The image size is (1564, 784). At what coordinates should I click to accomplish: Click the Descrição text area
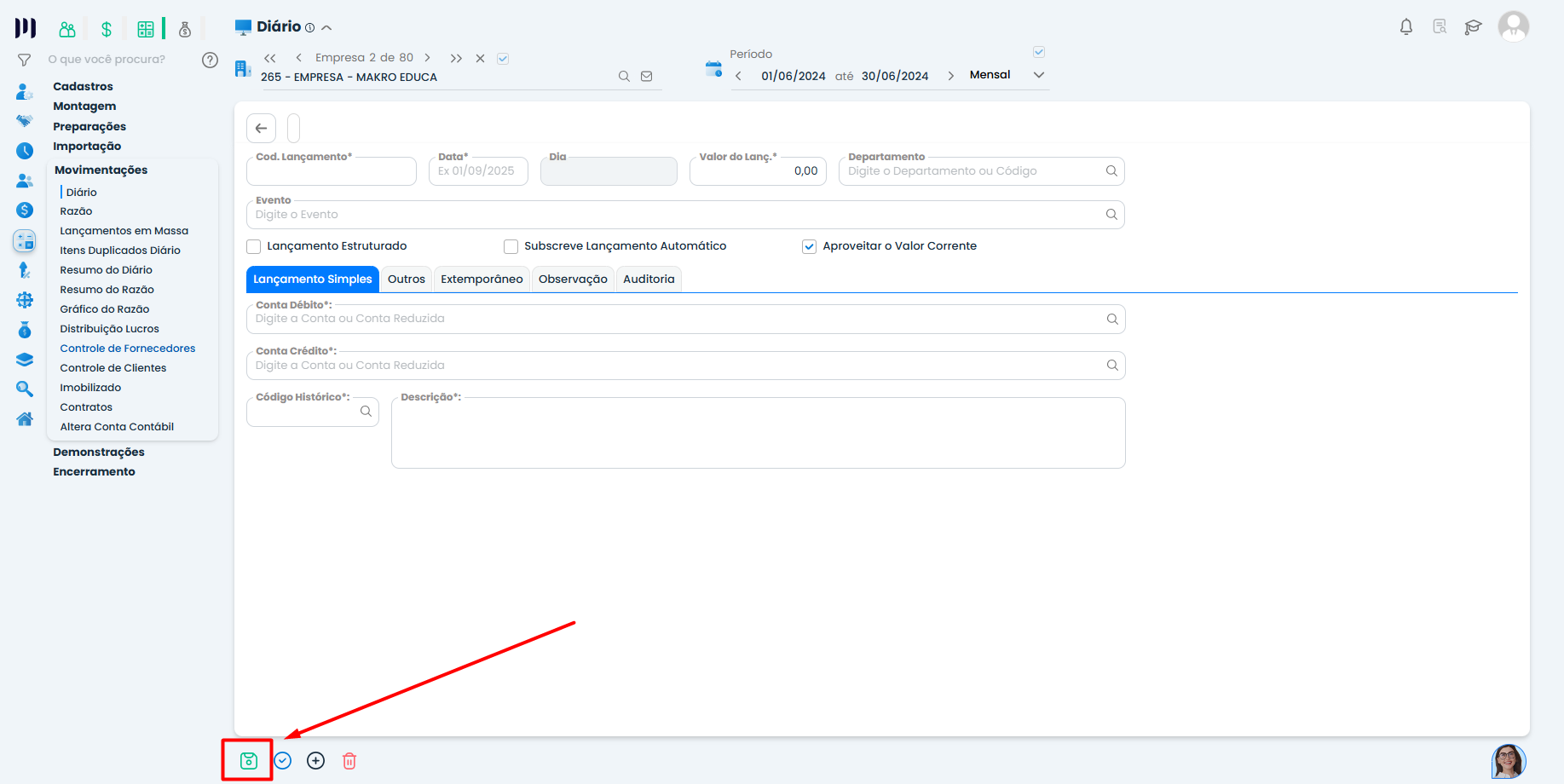click(758, 436)
